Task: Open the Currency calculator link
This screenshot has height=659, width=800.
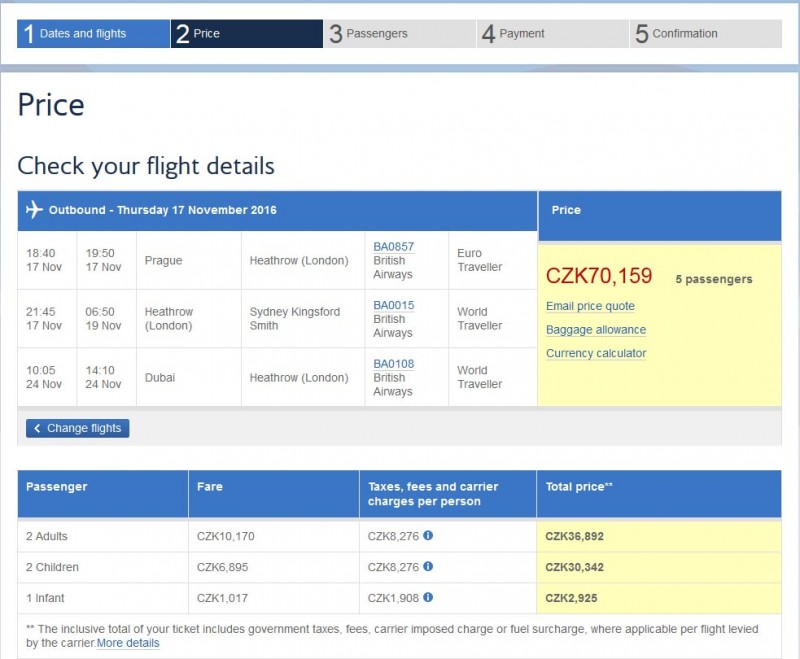Action: click(596, 353)
